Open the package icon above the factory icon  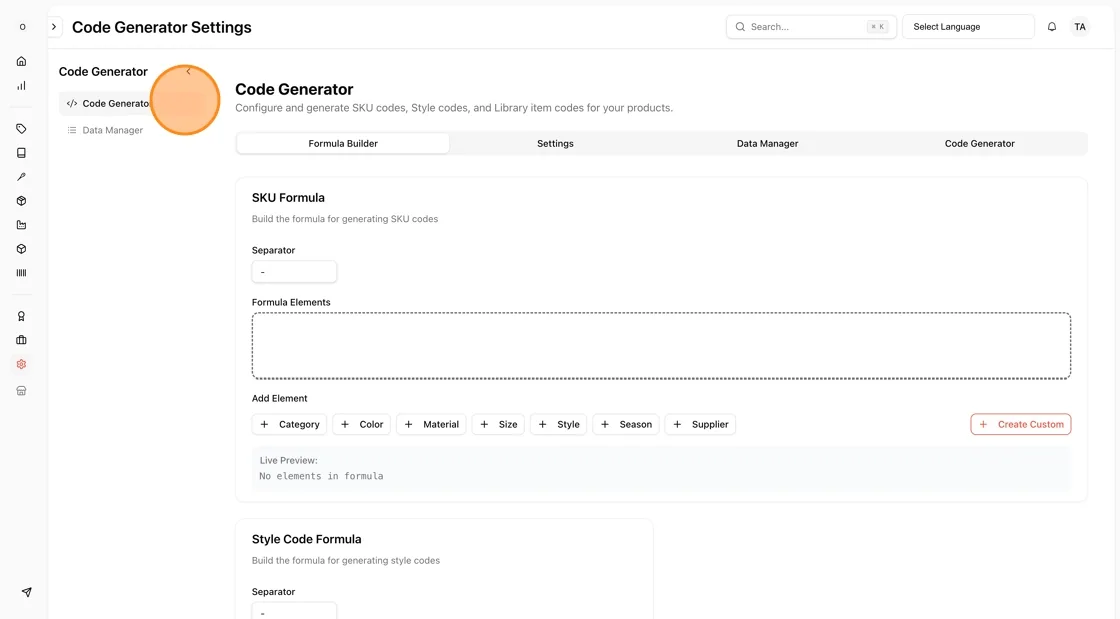click(21, 201)
